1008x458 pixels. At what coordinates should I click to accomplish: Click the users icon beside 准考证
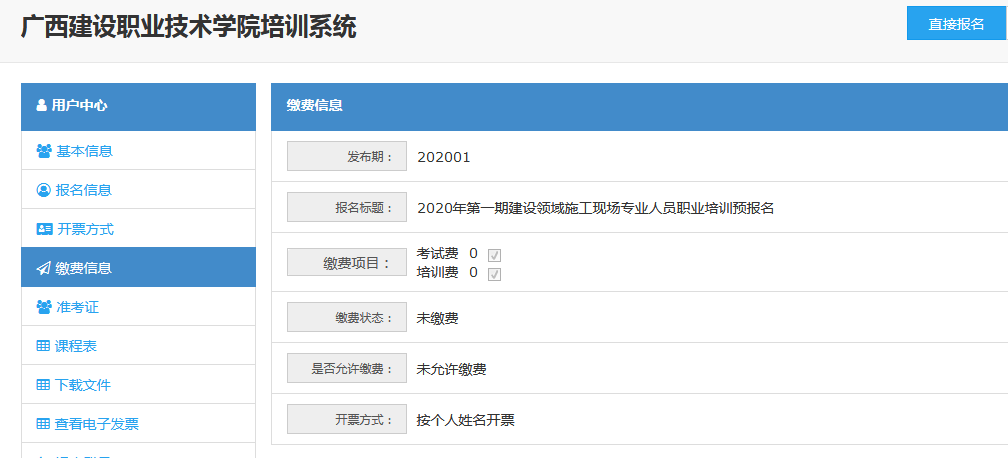[x=43, y=307]
